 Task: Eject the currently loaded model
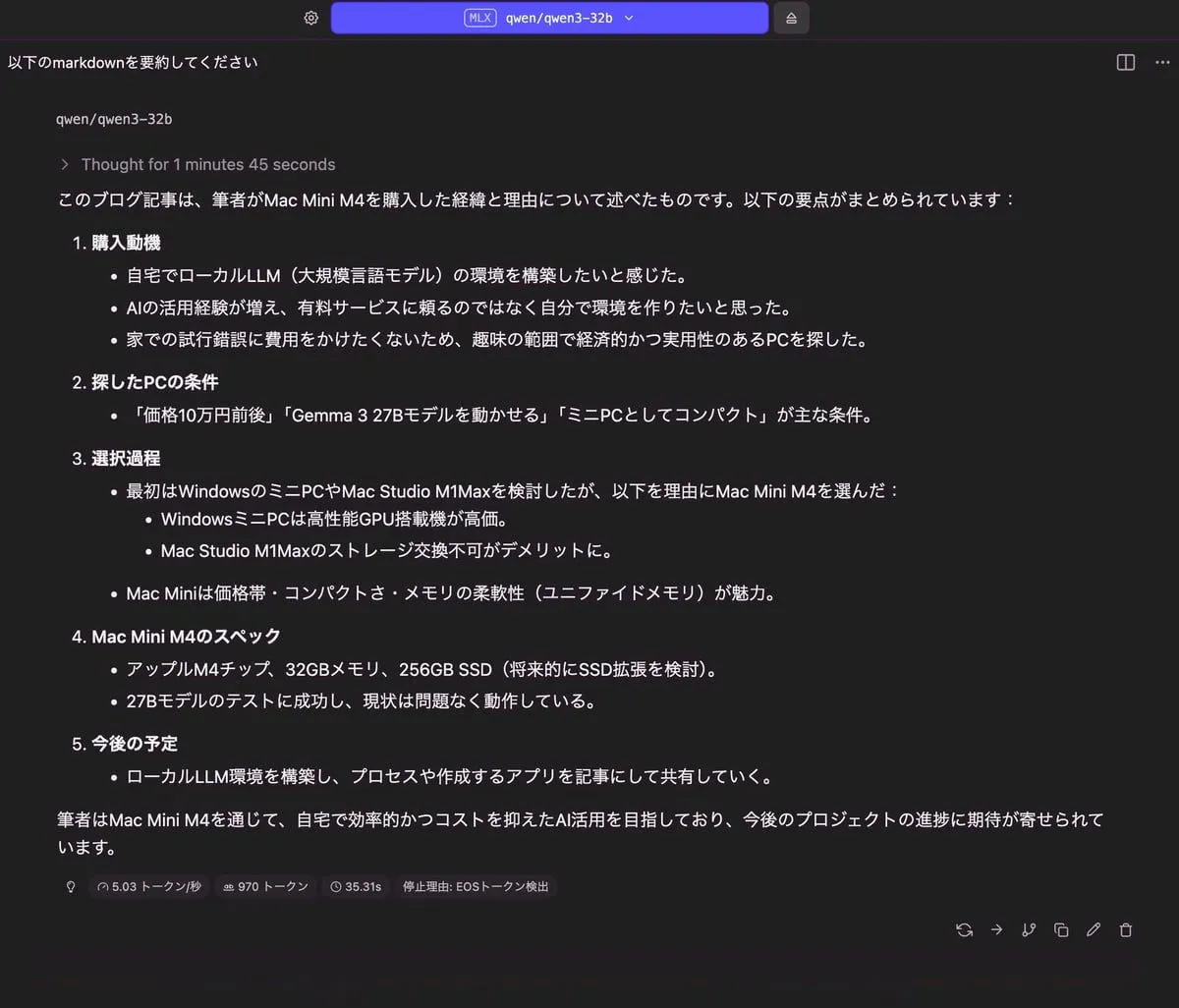[x=791, y=18]
